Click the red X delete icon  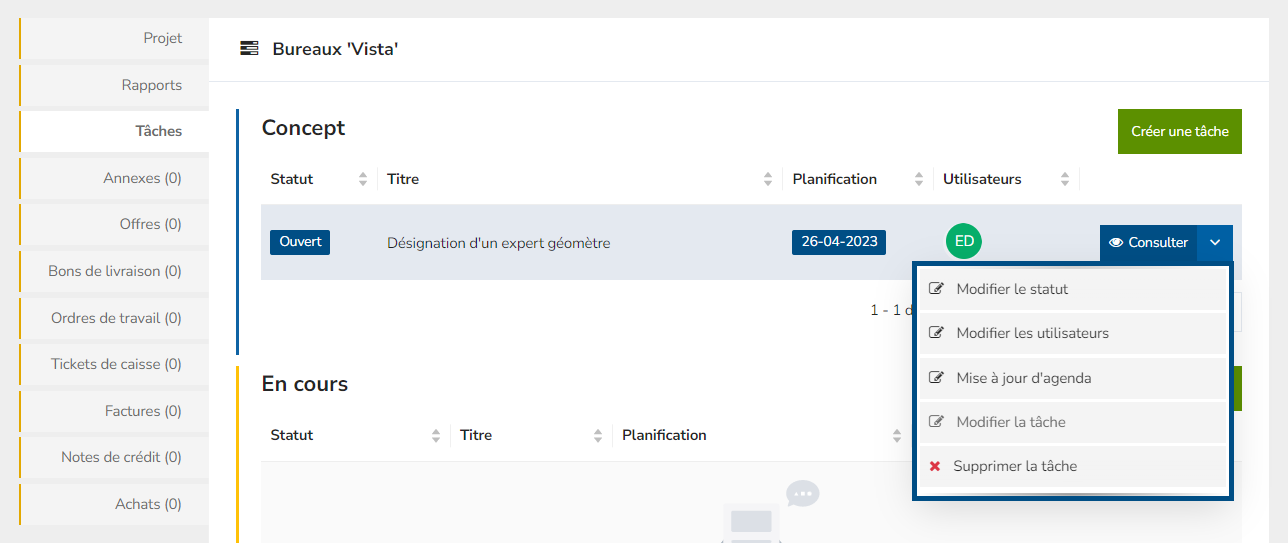[x=935, y=466]
